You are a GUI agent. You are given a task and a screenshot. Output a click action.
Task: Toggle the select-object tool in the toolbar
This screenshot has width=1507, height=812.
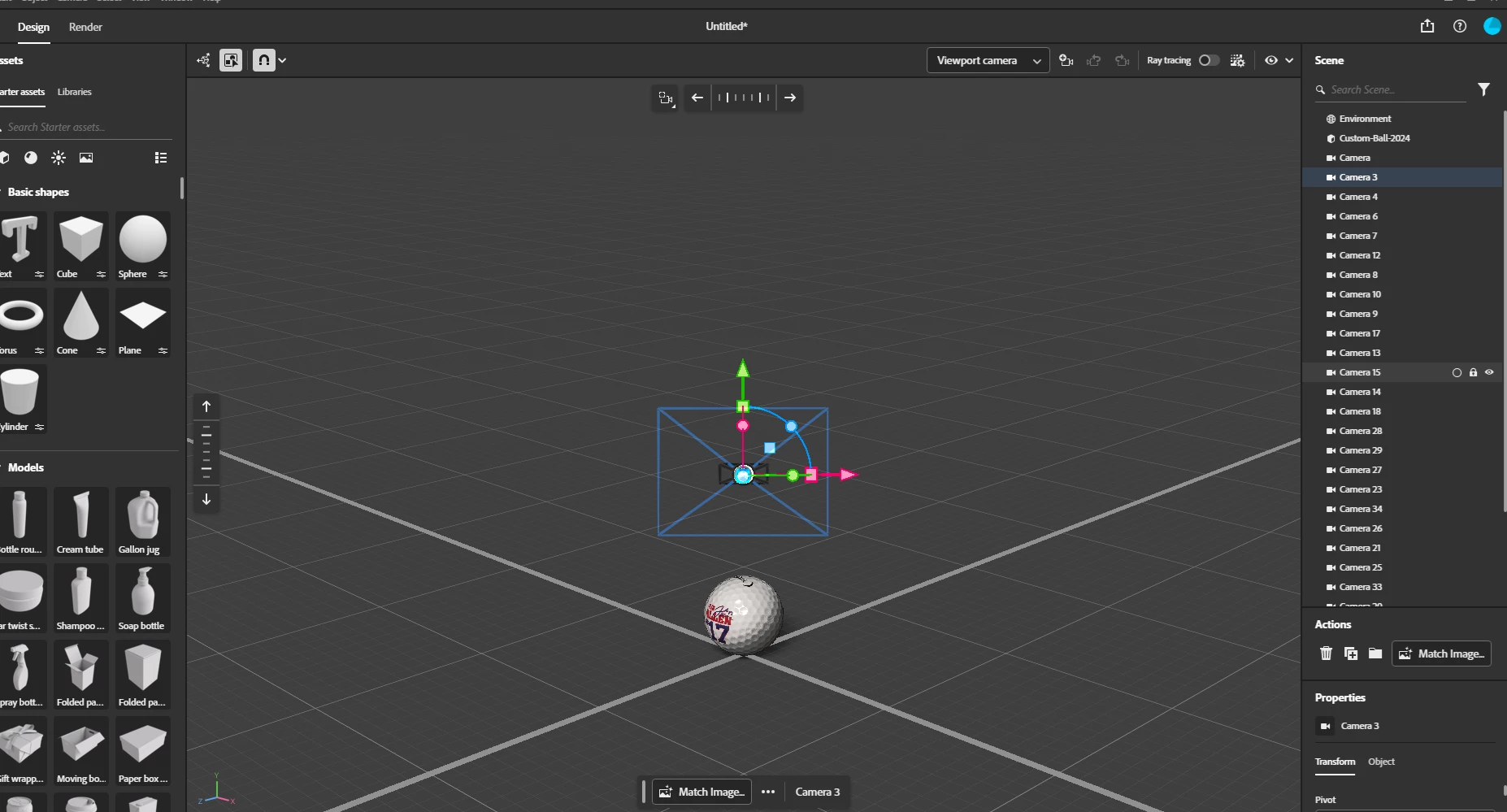(231, 60)
